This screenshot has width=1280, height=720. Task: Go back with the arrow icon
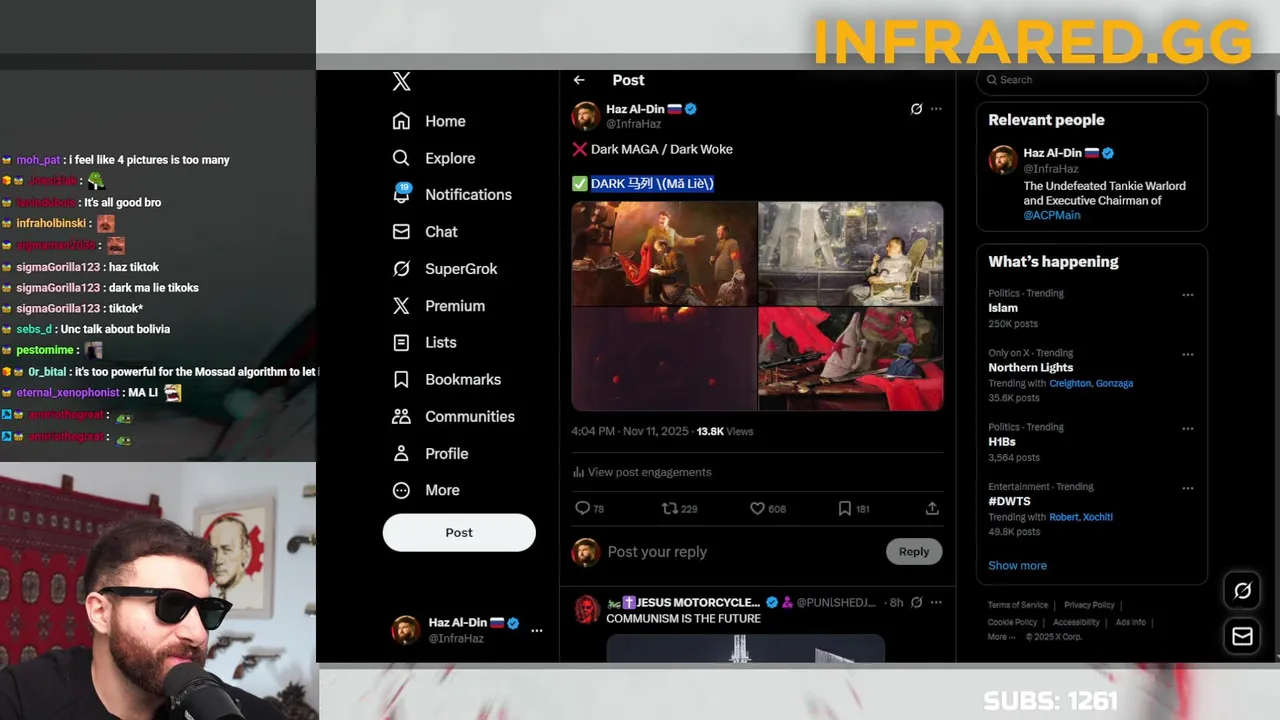[579, 80]
